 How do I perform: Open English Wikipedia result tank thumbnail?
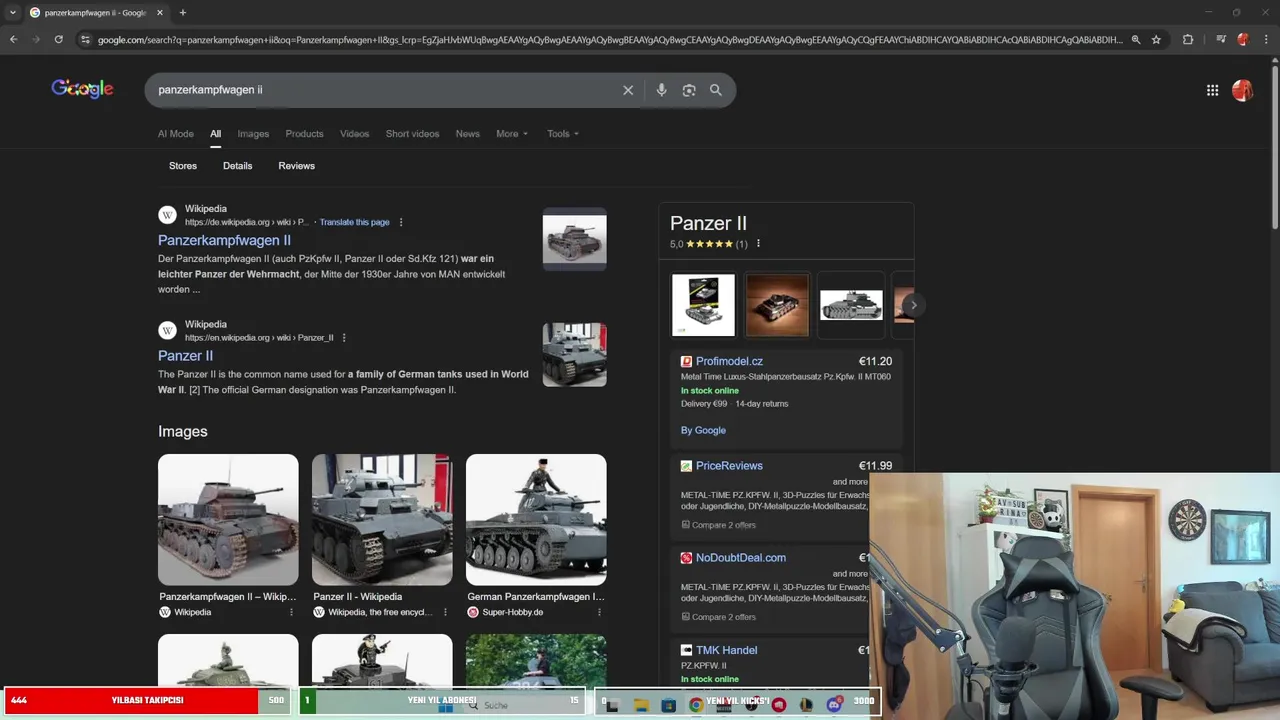coord(574,355)
